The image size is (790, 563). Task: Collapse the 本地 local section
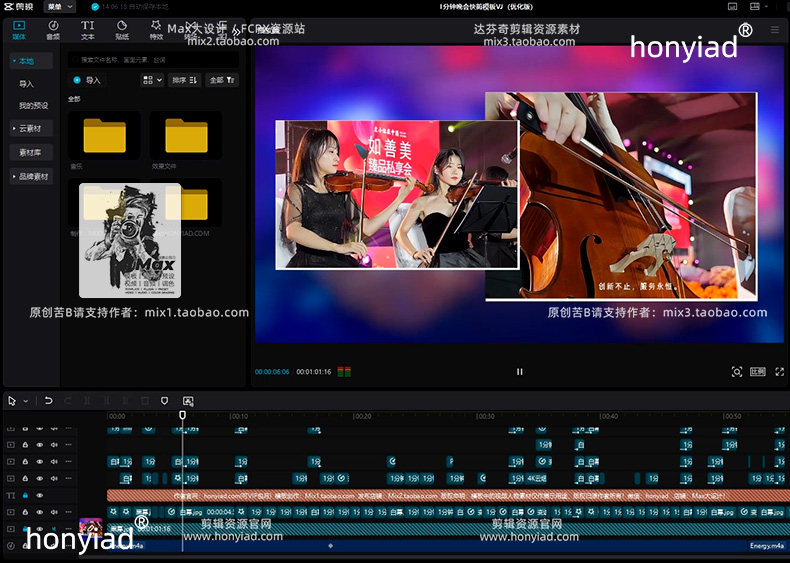pos(31,61)
